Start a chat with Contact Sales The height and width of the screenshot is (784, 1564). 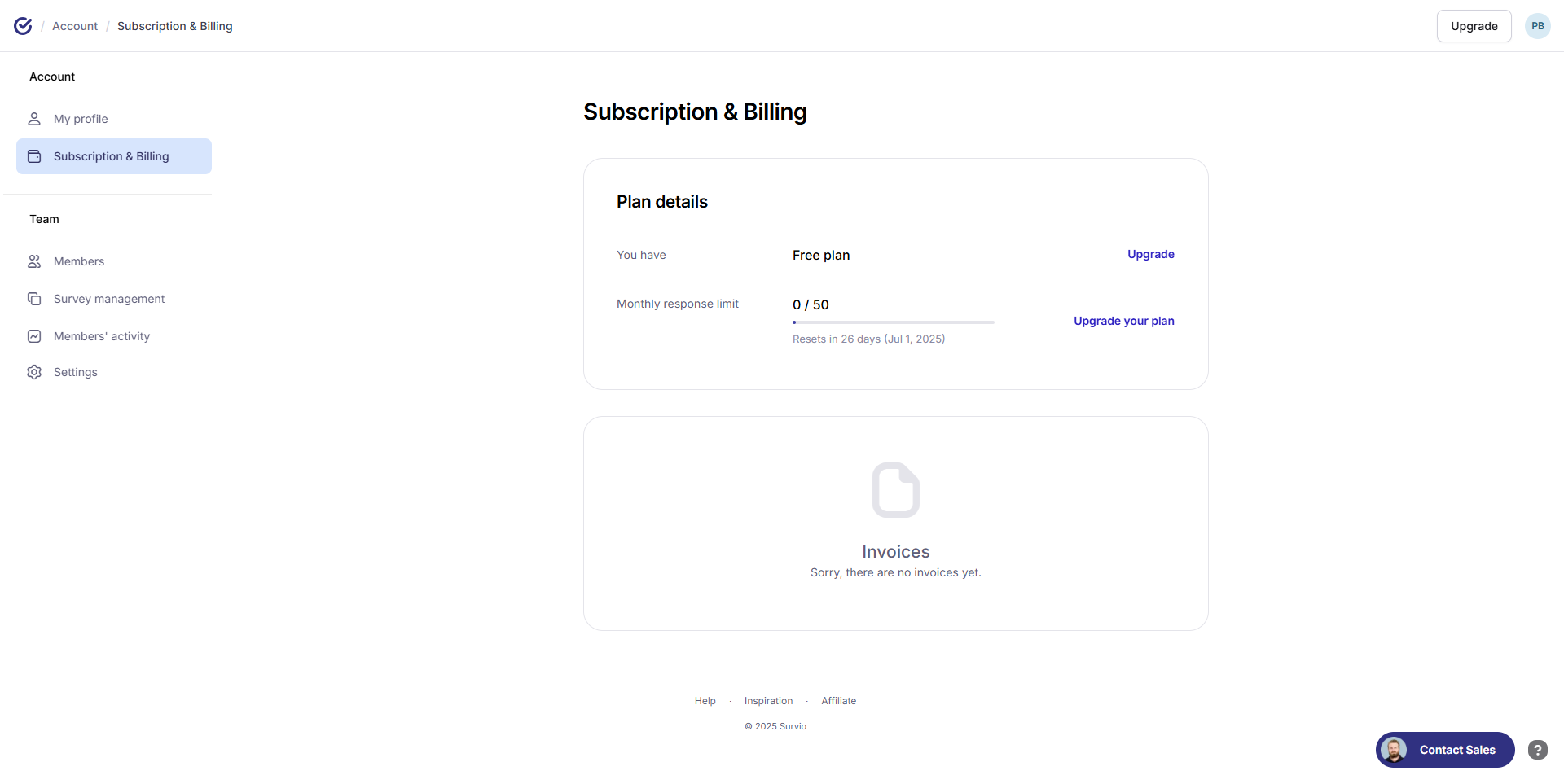tap(1445, 750)
